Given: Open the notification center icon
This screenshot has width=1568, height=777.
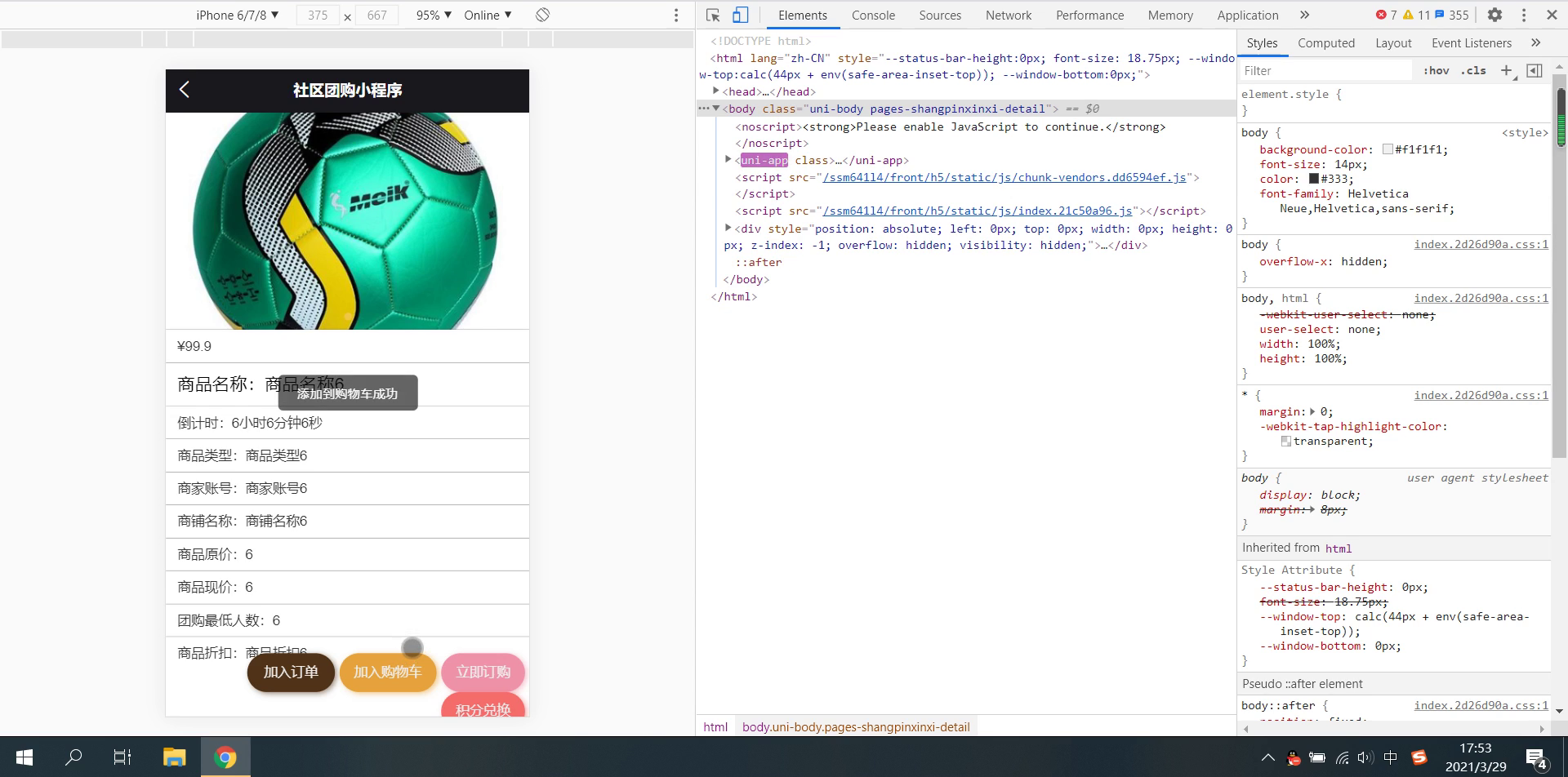Looking at the screenshot, I should click(1536, 759).
